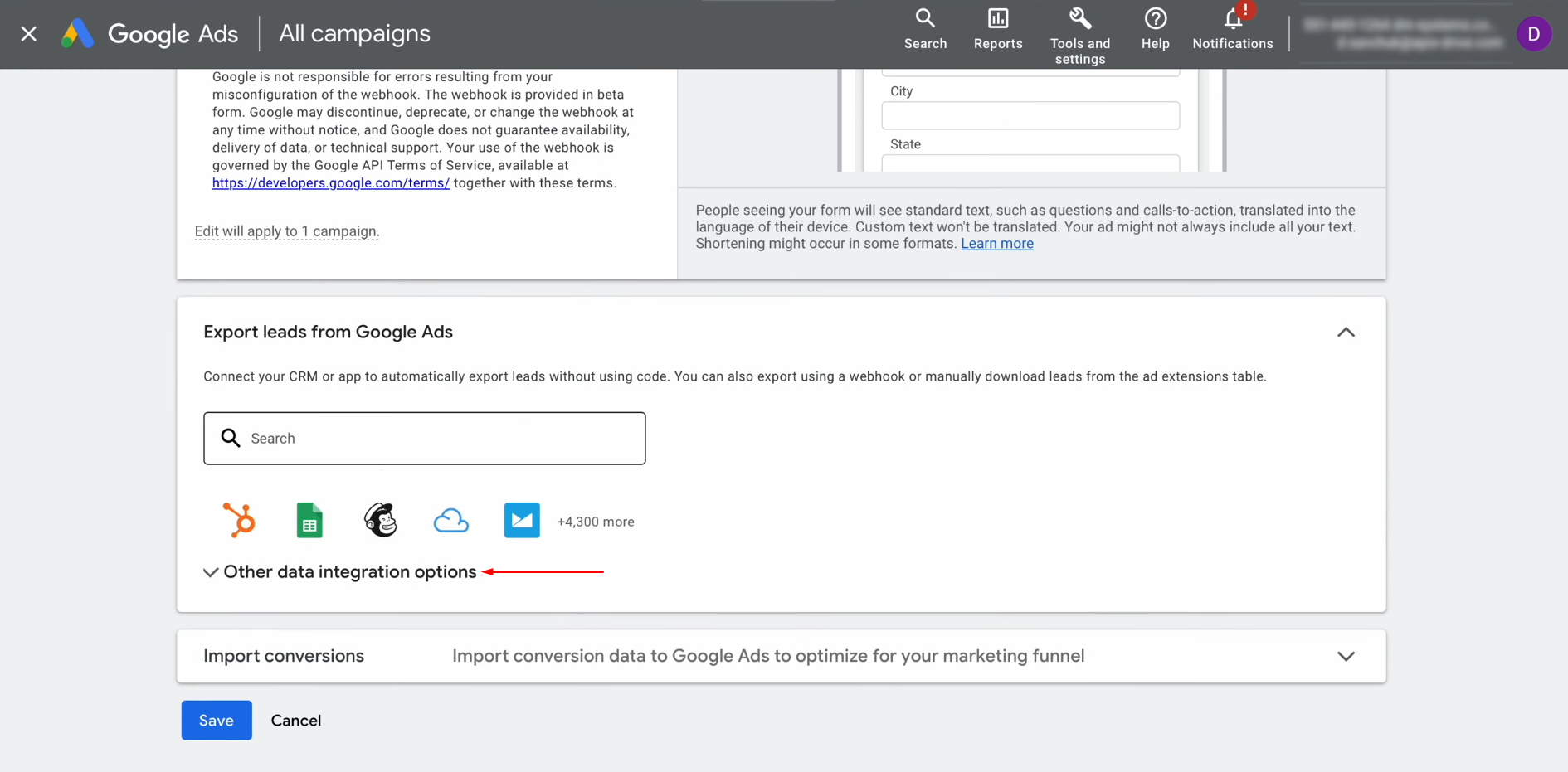Save the lead form changes
This screenshot has width=1568, height=772.
coord(217,721)
